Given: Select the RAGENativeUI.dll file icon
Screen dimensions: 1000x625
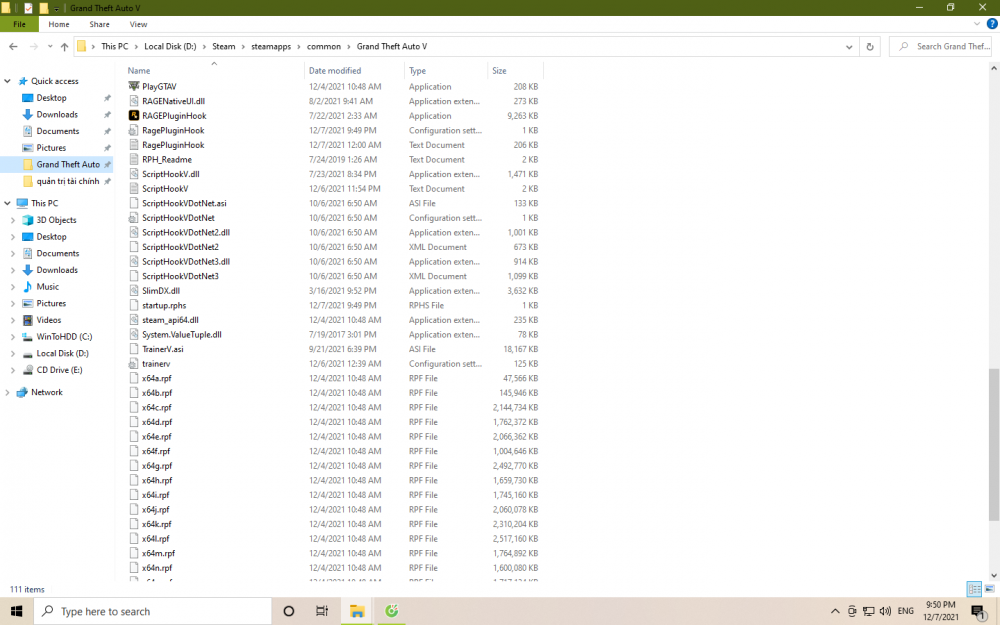Looking at the screenshot, I should [133, 101].
